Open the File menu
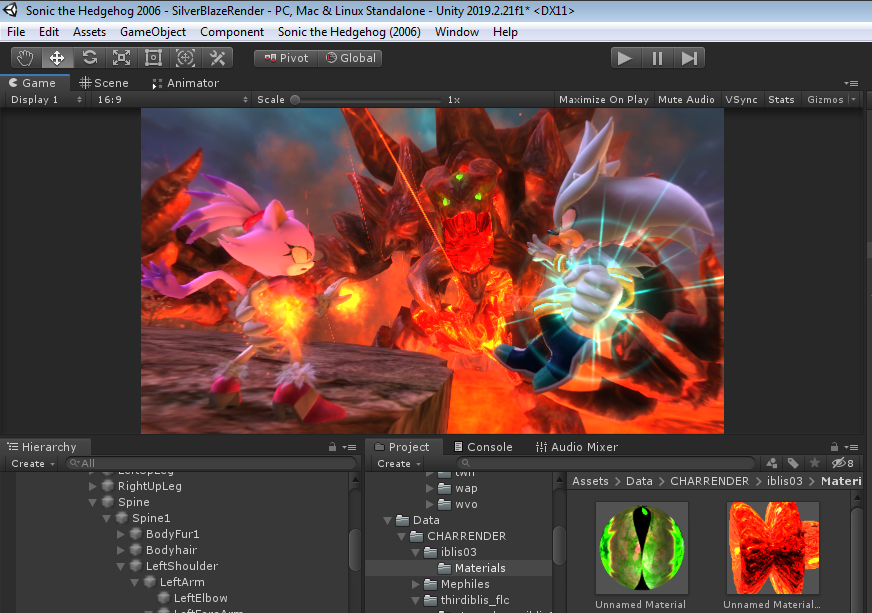 click(x=16, y=32)
